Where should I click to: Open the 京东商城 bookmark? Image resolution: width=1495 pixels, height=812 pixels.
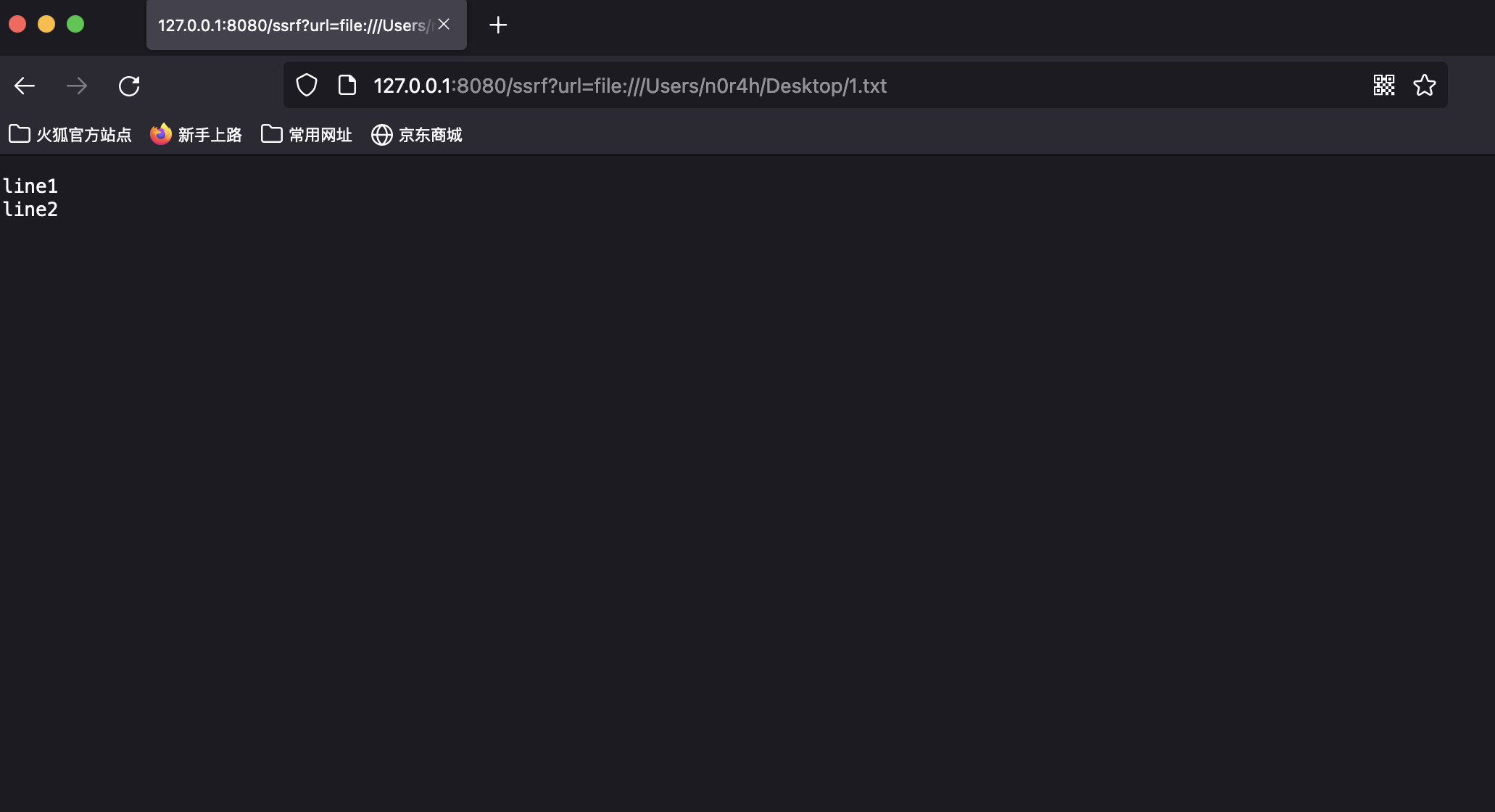click(x=417, y=135)
